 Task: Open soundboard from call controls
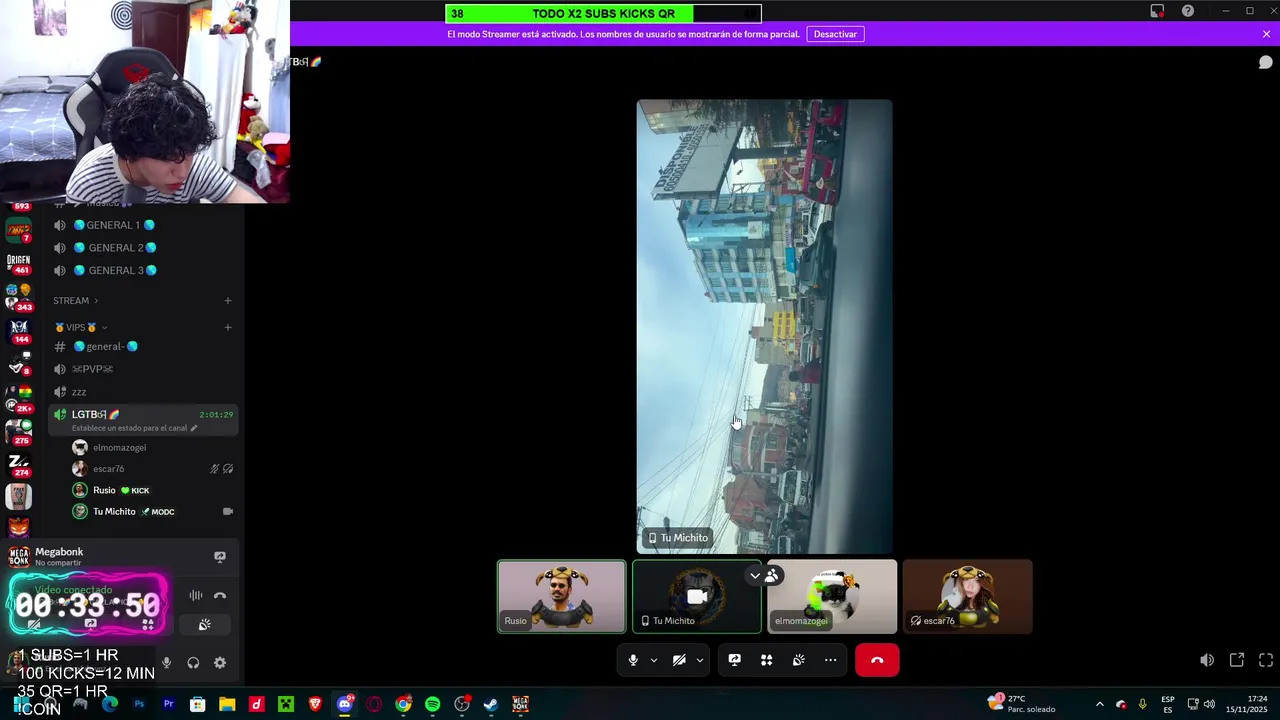[x=798, y=660]
